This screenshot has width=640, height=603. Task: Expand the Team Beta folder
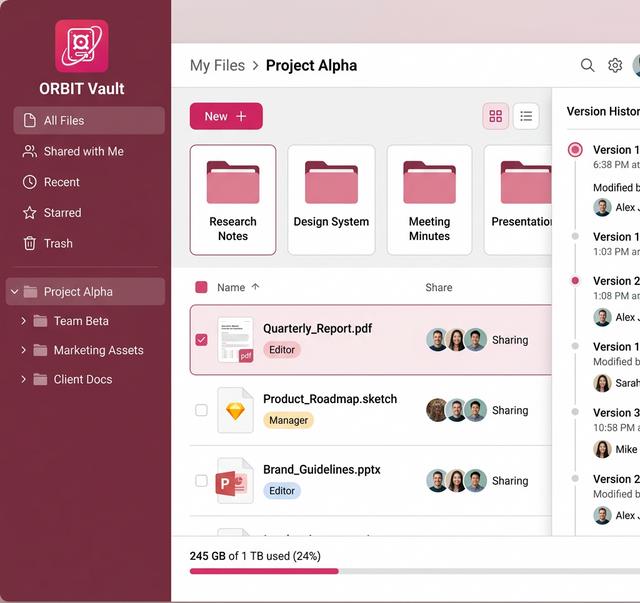tap(23, 321)
